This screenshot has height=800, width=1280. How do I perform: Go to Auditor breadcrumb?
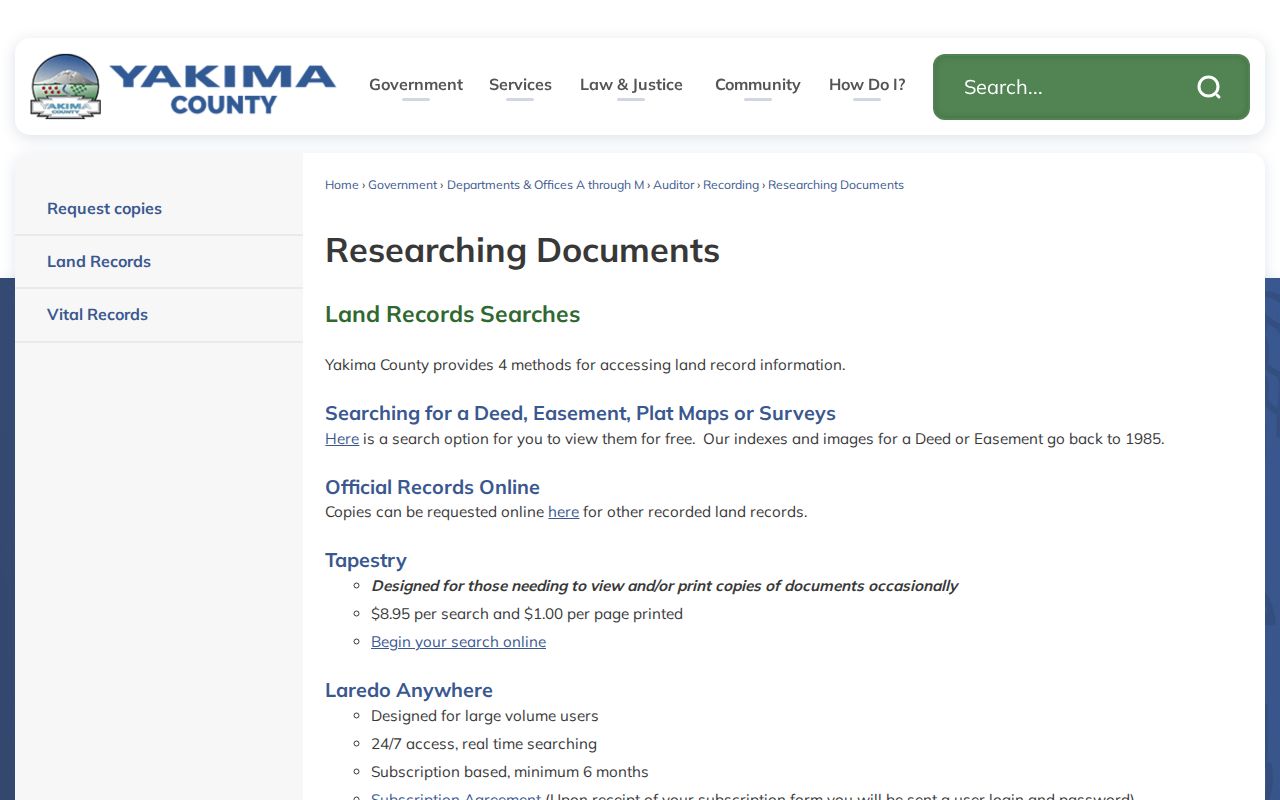point(674,185)
